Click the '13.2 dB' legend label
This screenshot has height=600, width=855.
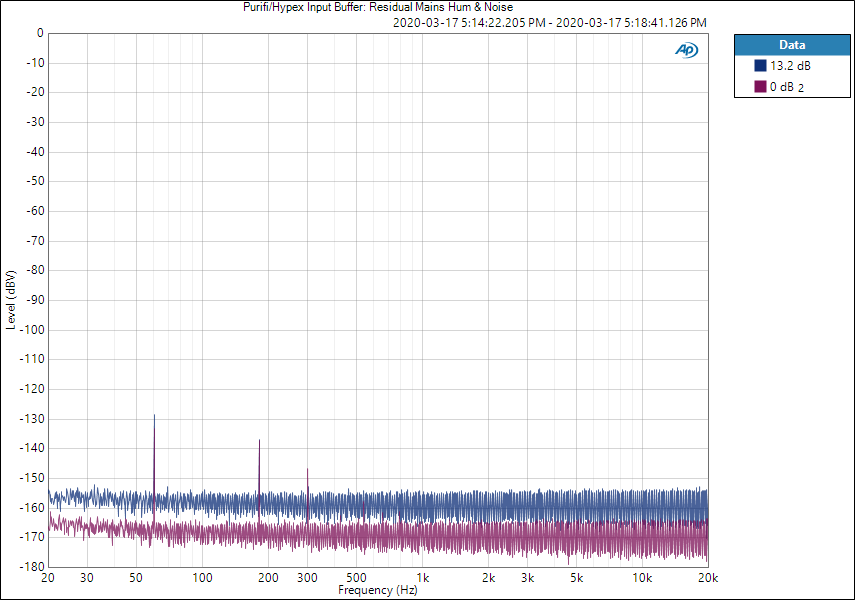tap(790, 65)
